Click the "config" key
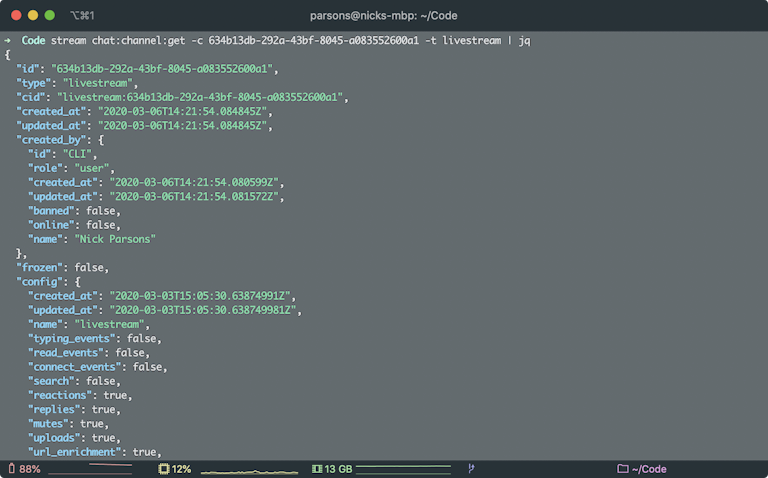The image size is (768, 478). 40,282
